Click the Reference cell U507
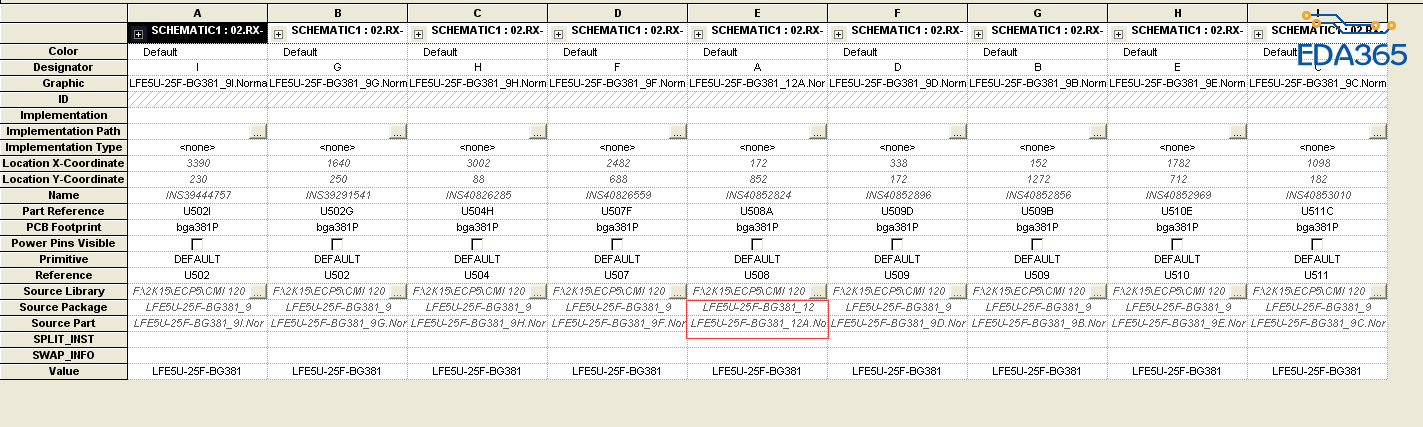 point(617,275)
